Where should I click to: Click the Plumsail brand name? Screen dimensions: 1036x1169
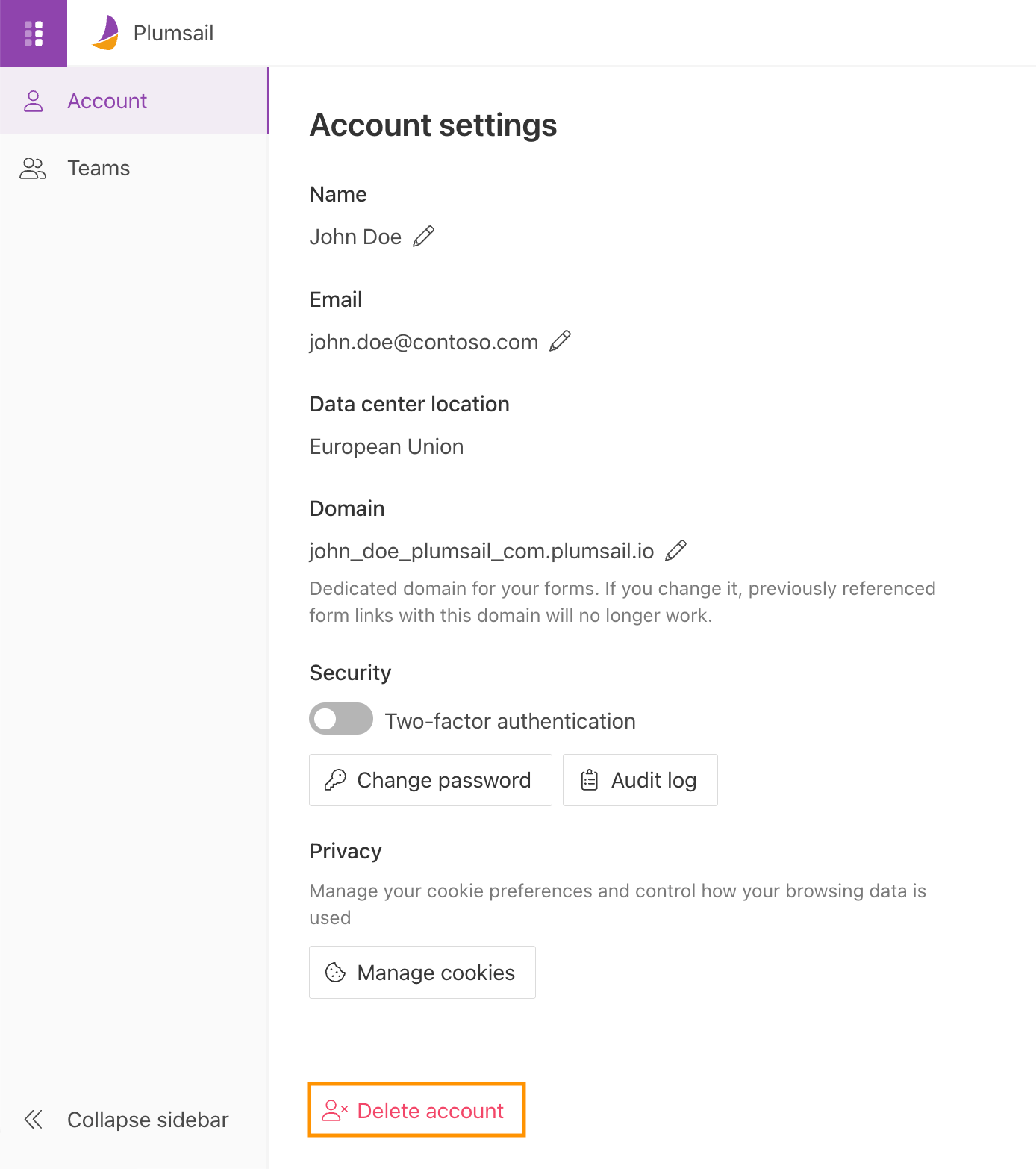(173, 33)
